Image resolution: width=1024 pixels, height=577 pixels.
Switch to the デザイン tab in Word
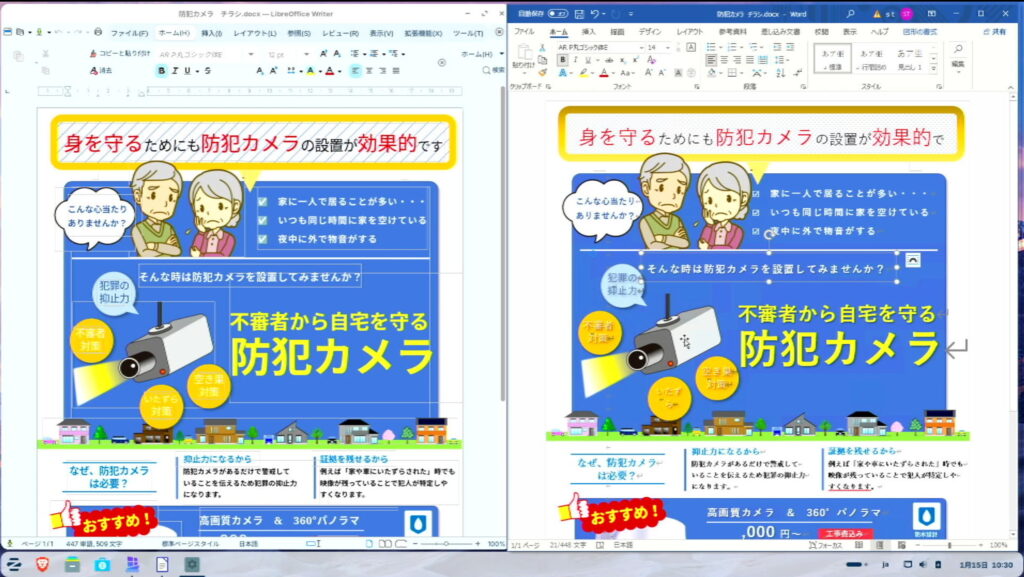pyautogui.click(x=649, y=32)
